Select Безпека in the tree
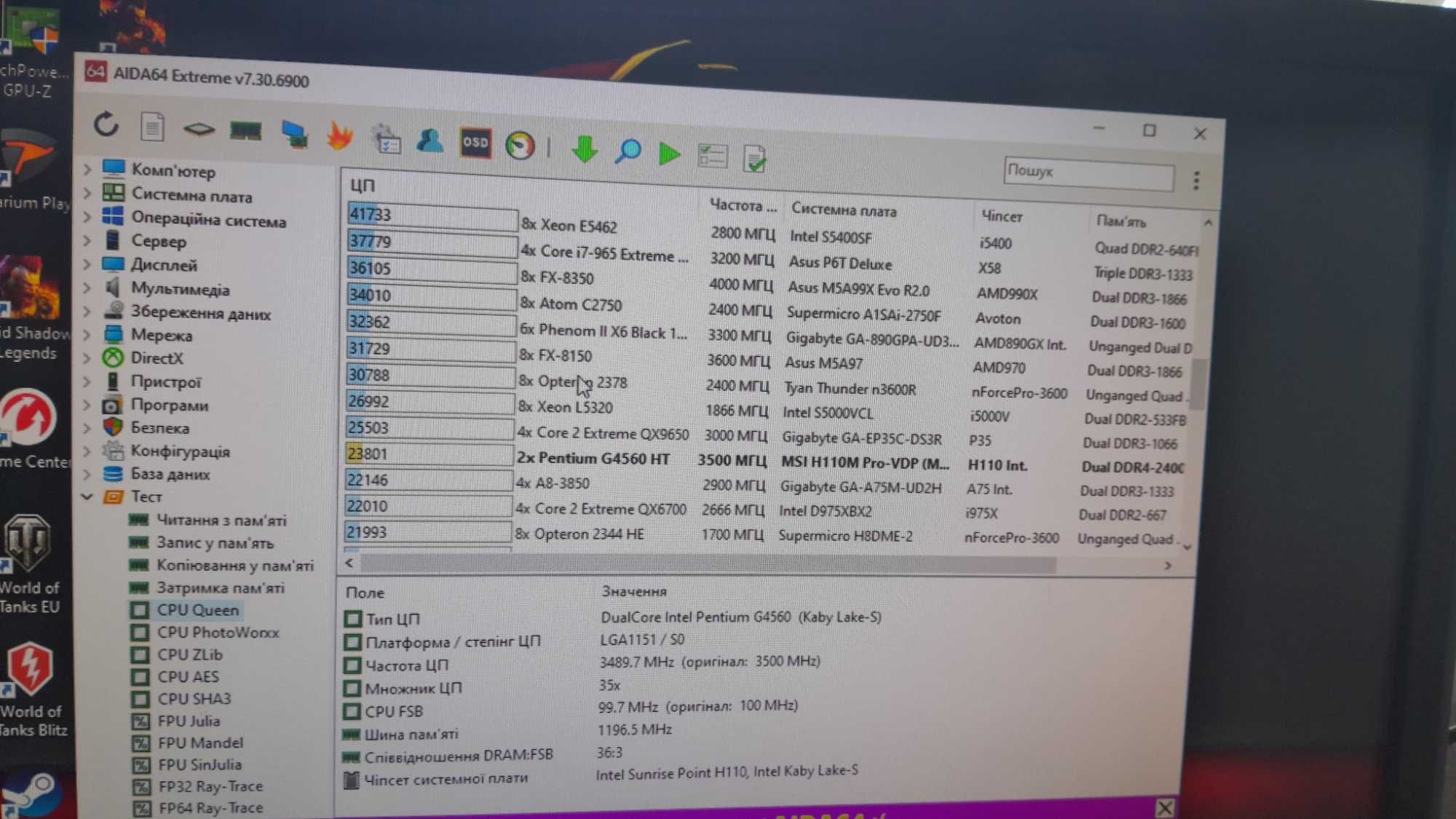The image size is (1456, 819). (160, 428)
